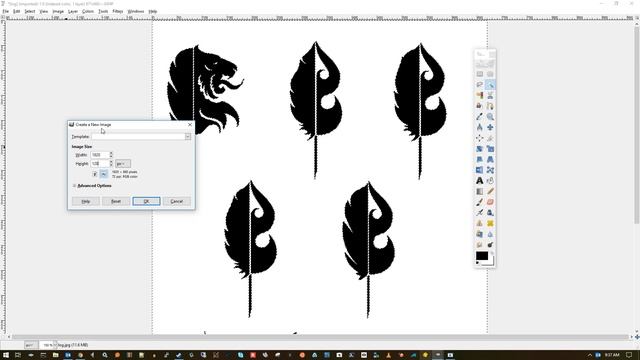The height and width of the screenshot is (360, 640).
Task: Open the Filters menu
Action: 118,11
